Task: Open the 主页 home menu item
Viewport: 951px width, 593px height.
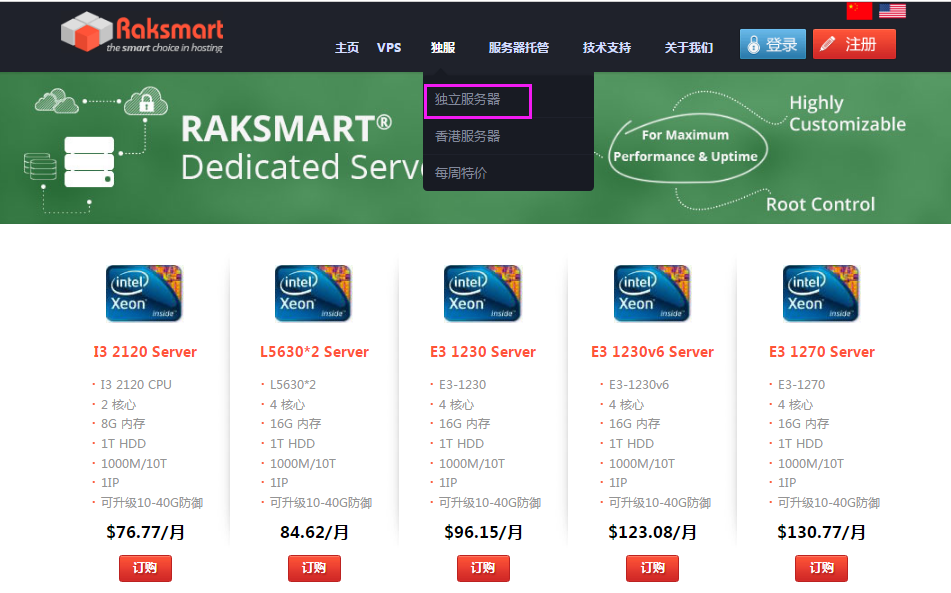Action: (347, 47)
